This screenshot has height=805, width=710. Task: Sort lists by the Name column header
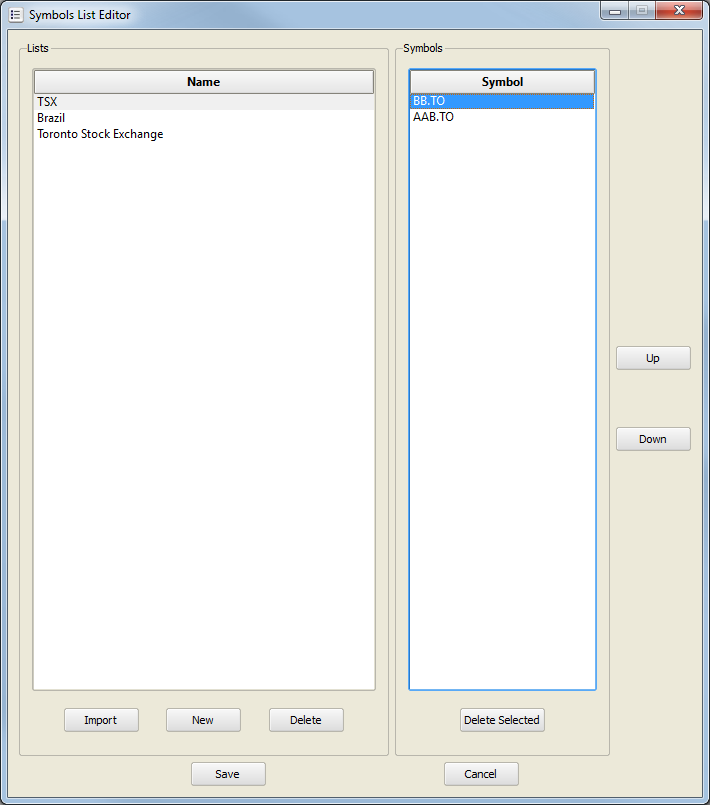(204, 82)
